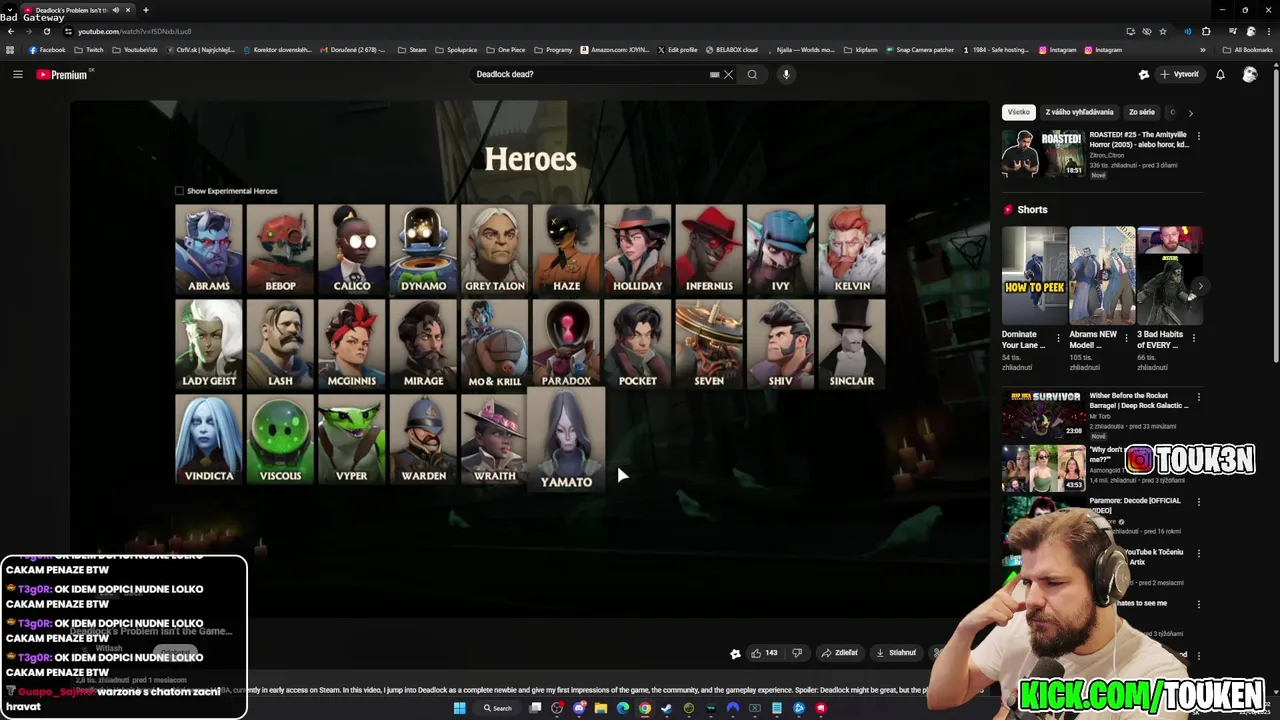Show more Shorts with the next arrow
Screen dimensions: 1280x720
pyautogui.click(x=1199, y=287)
